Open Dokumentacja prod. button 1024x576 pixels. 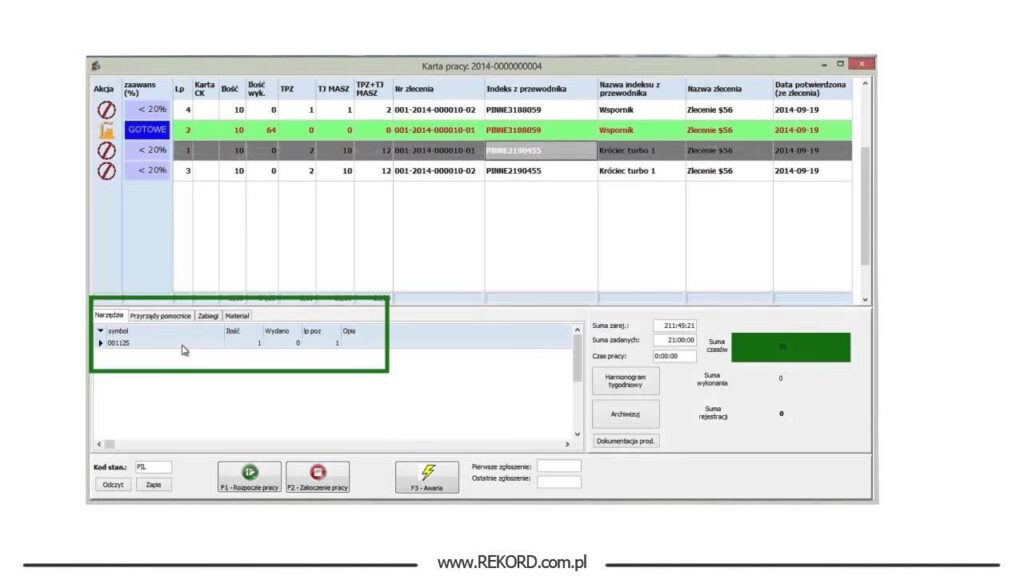click(626, 440)
